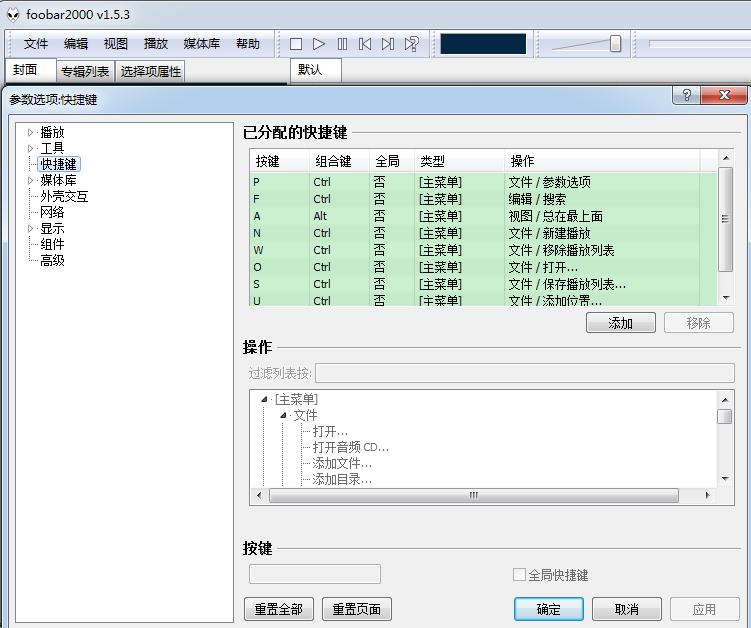Click the 添加 button

[x=621, y=323]
